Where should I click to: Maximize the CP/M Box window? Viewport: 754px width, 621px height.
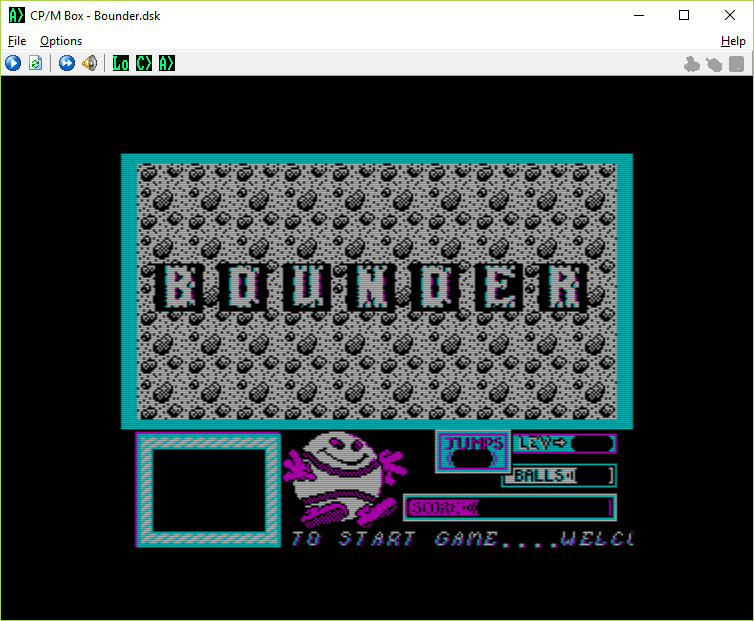pyautogui.click(x=684, y=15)
